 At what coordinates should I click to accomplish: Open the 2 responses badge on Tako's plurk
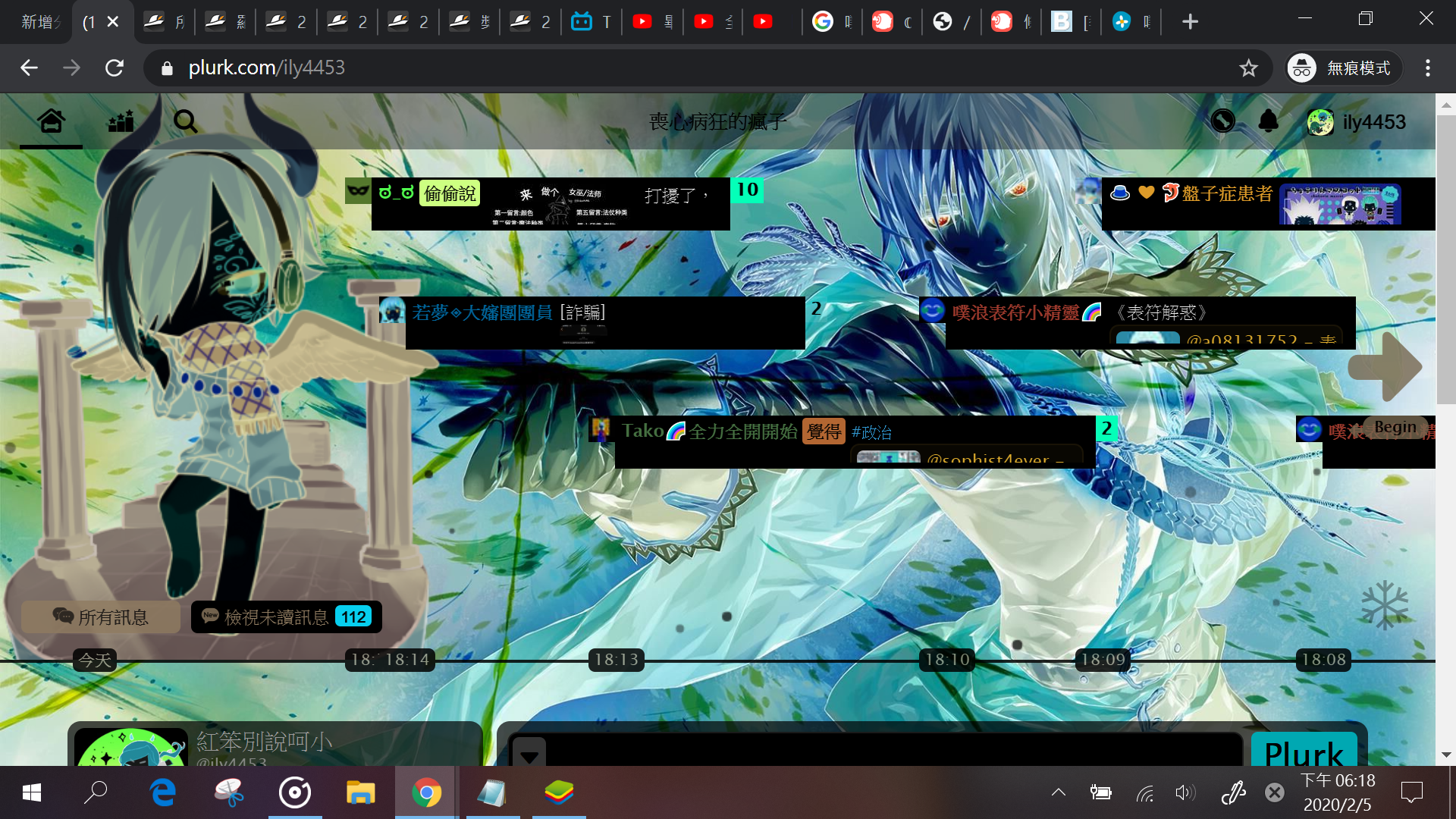1106,428
